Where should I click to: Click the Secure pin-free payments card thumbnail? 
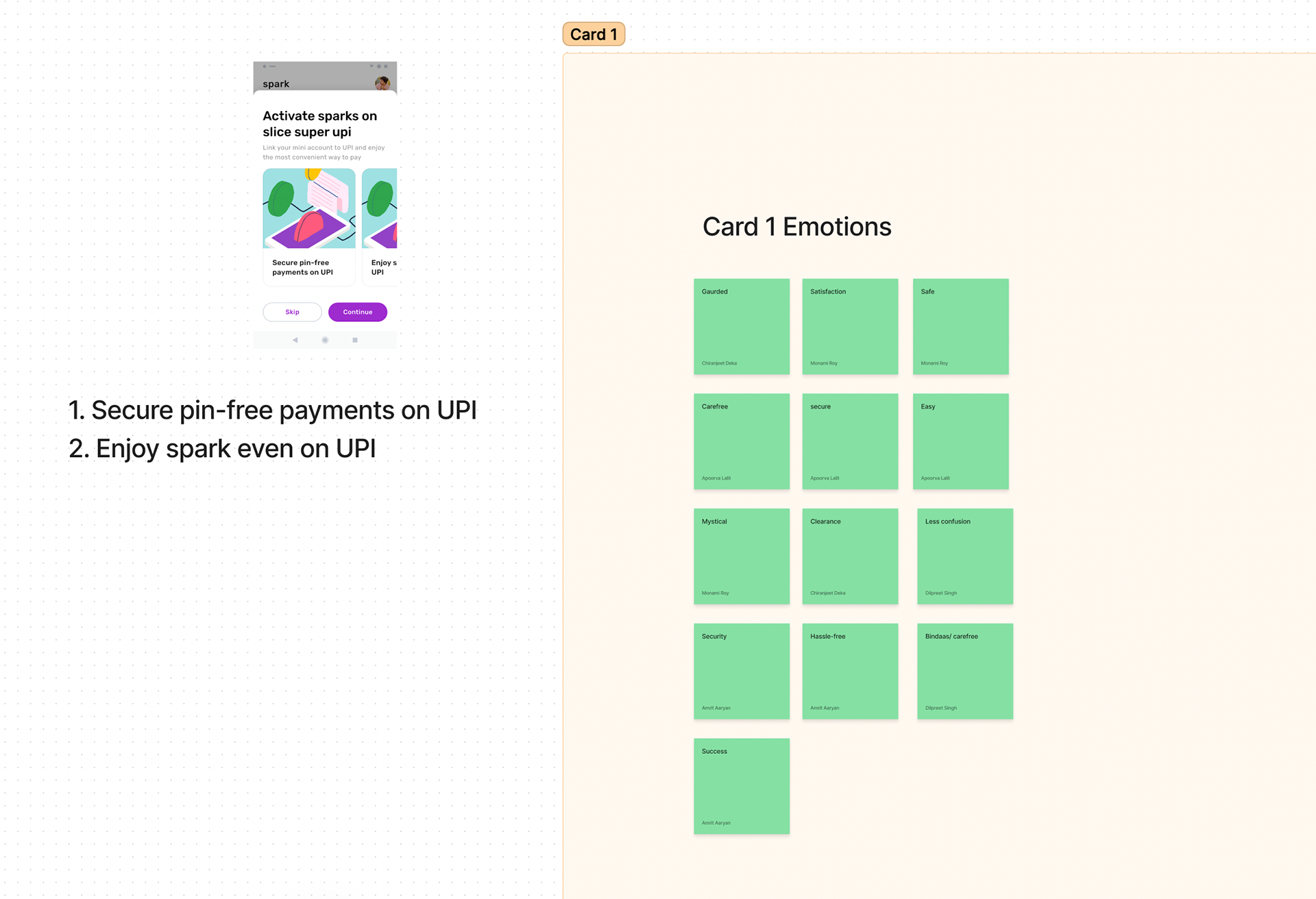[x=309, y=227]
